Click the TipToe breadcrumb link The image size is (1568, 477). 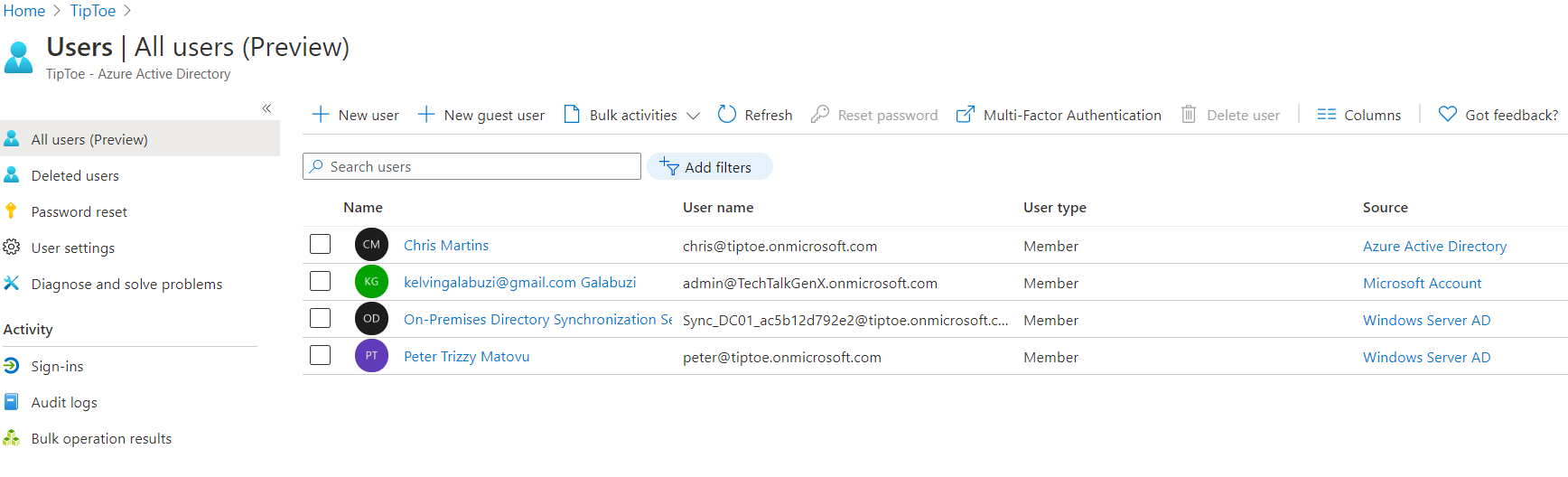tap(93, 11)
